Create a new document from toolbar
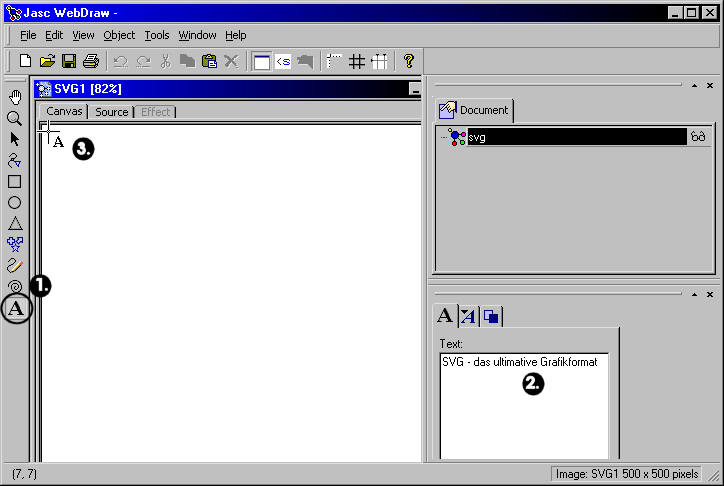724x486 pixels. tap(25, 61)
